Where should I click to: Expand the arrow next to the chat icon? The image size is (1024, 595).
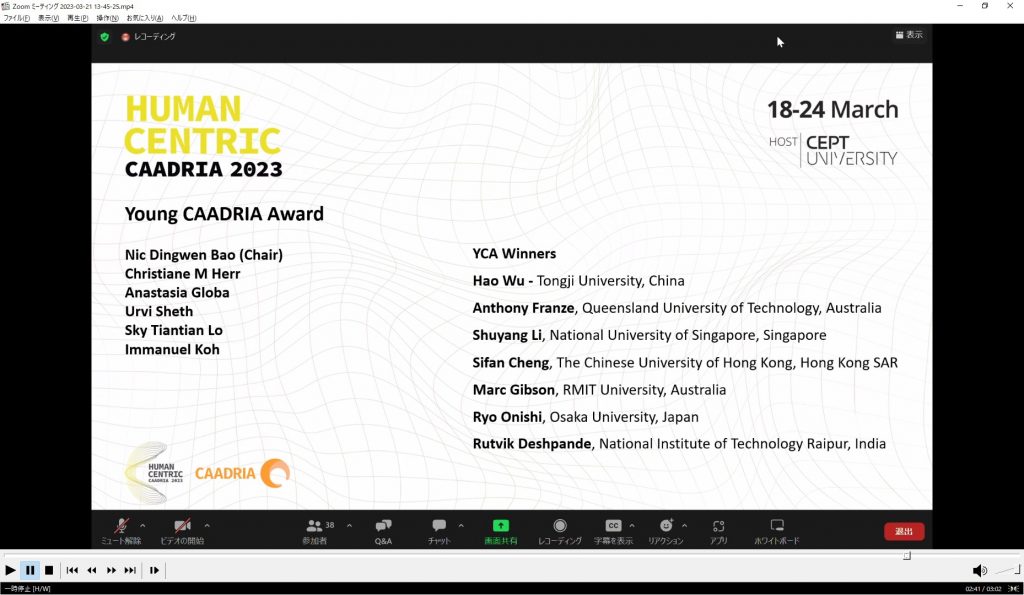[461, 525]
